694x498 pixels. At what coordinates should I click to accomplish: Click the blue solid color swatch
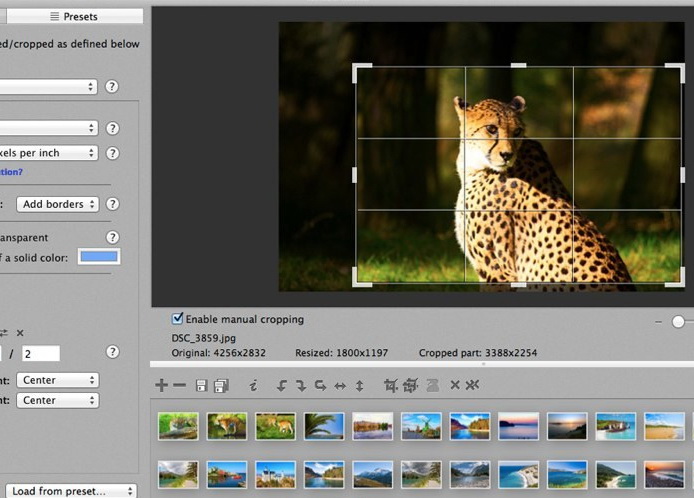point(99,257)
